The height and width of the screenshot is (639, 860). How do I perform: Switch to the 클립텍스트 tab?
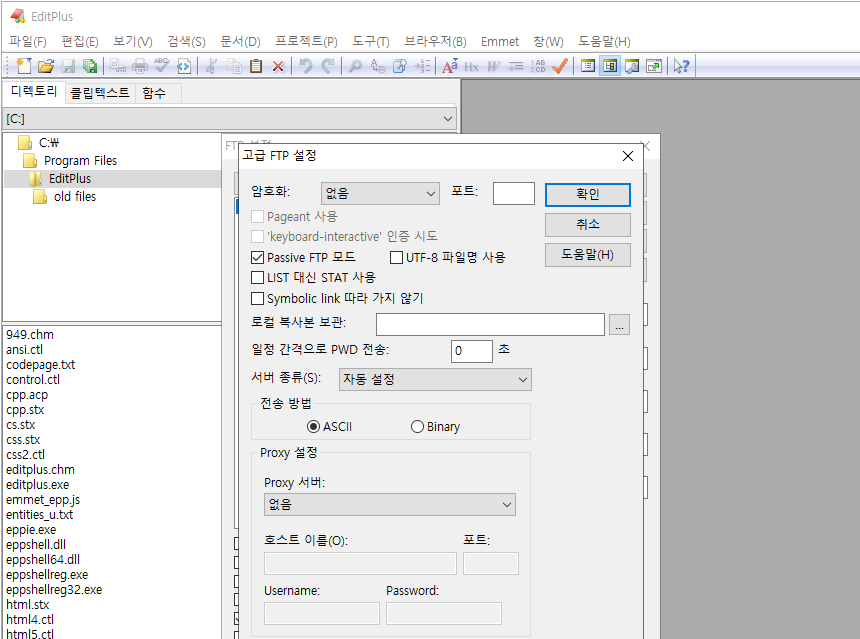(100, 93)
